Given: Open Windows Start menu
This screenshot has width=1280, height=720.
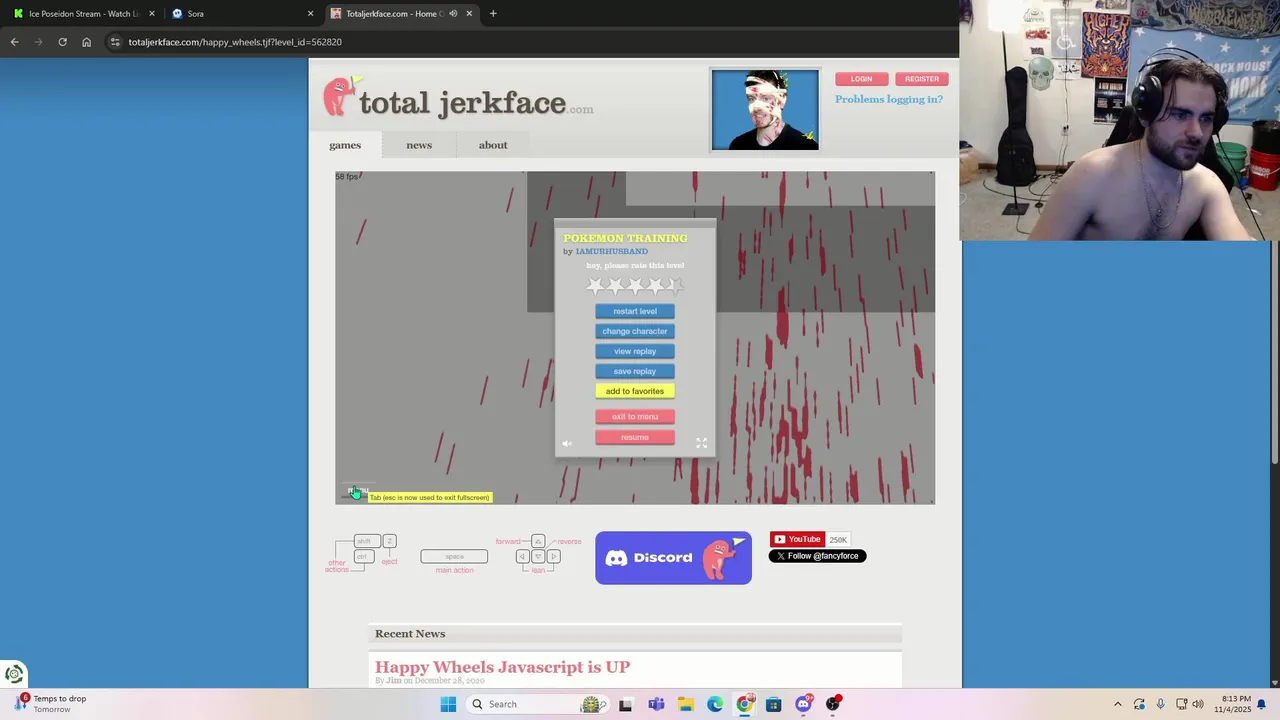Looking at the screenshot, I should (x=448, y=704).
